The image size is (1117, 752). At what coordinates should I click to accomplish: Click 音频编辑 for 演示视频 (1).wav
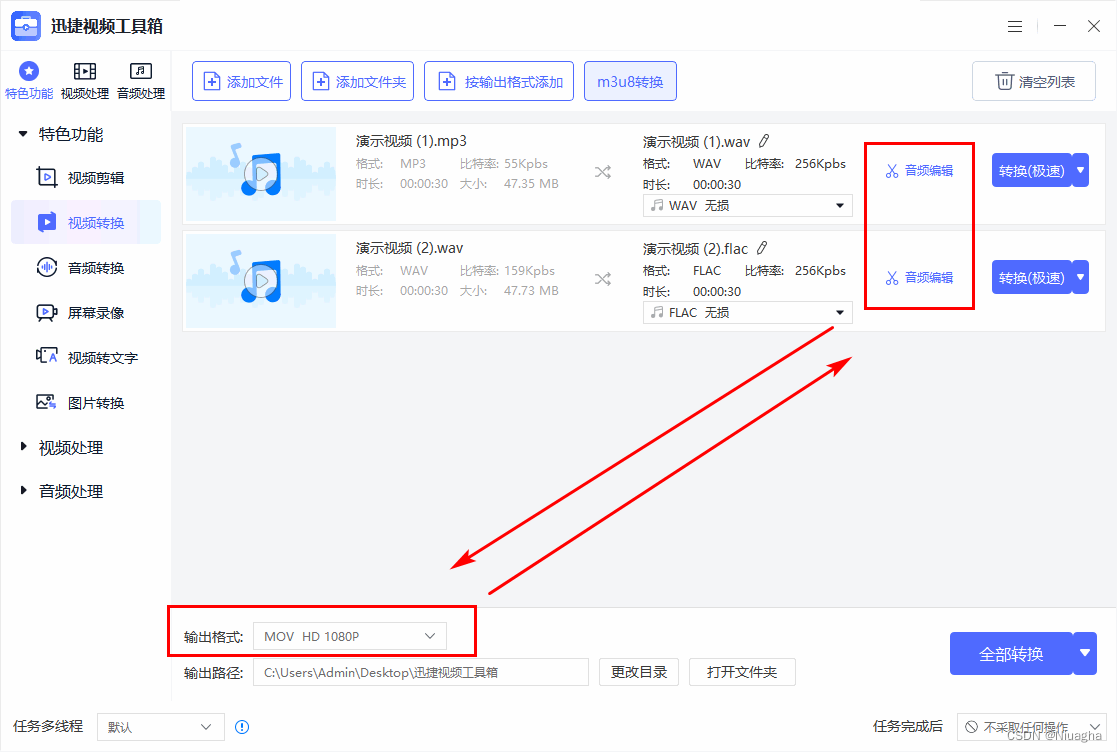pos(919,171)
